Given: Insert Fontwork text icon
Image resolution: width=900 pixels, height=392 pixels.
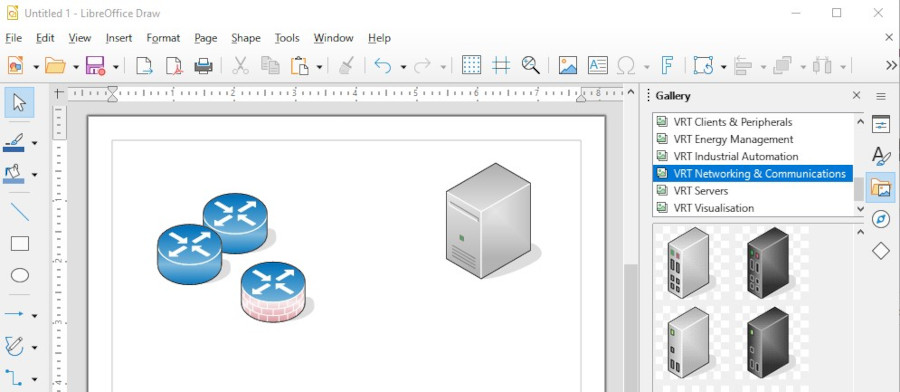Looking at the screenshot, I should [667, 65].
